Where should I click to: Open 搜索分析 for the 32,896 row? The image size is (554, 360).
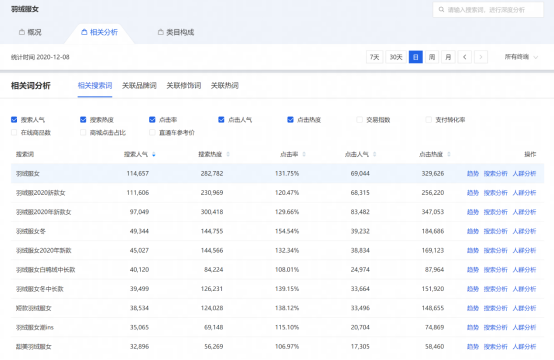click(495, 347)
